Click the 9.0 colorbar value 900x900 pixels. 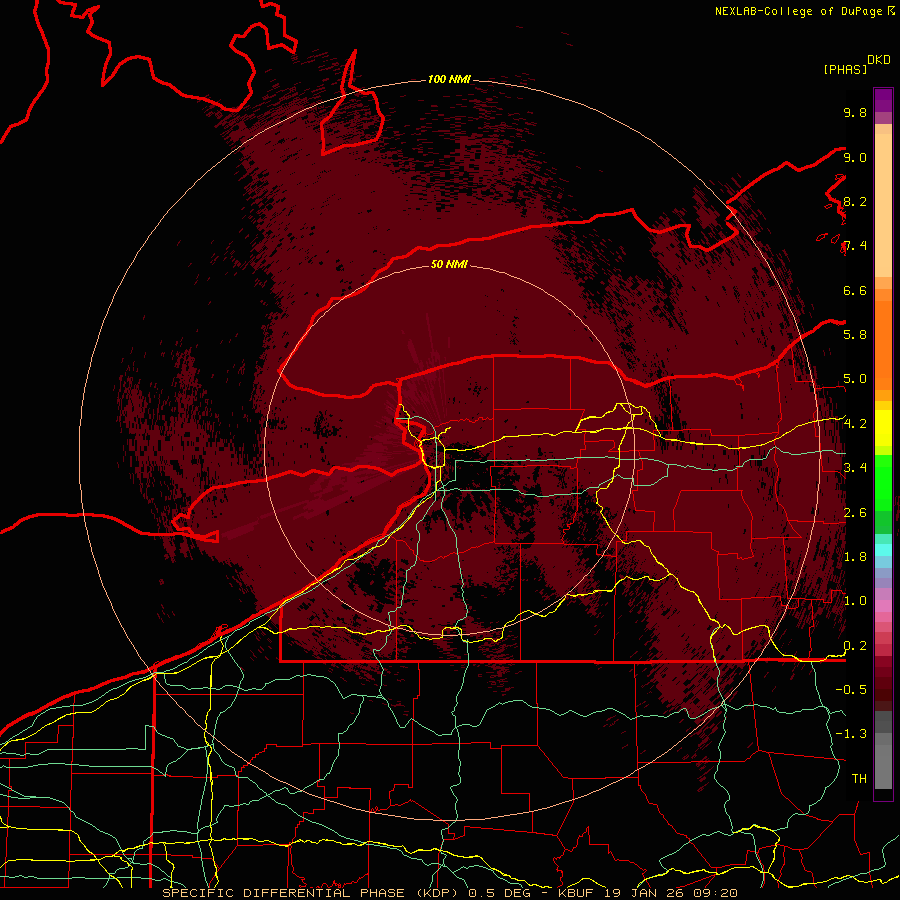point(855,157)
